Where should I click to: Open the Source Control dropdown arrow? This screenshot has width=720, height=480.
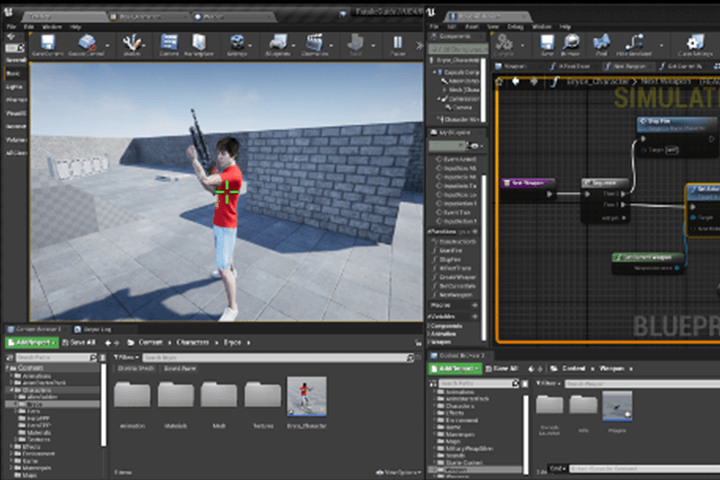click(x=107, y=45)
